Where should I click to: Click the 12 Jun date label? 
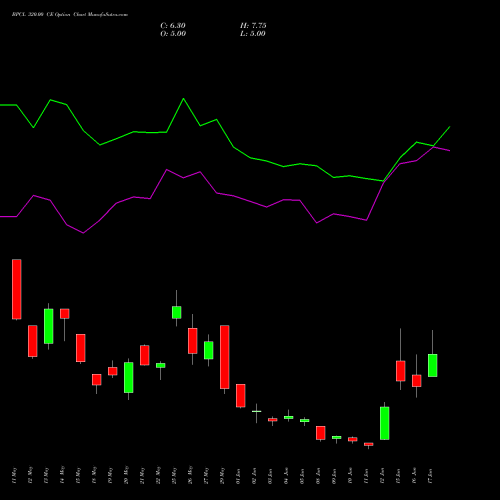point(382,476)
